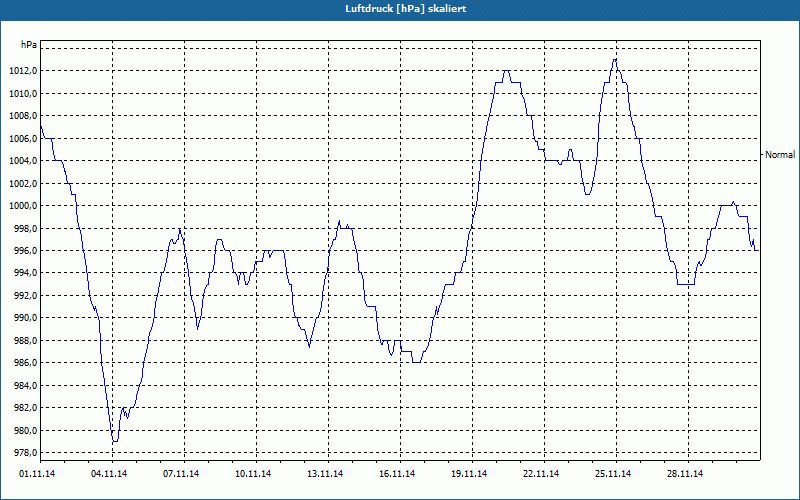Click the 22.11.14 date label

click(541, 474)
